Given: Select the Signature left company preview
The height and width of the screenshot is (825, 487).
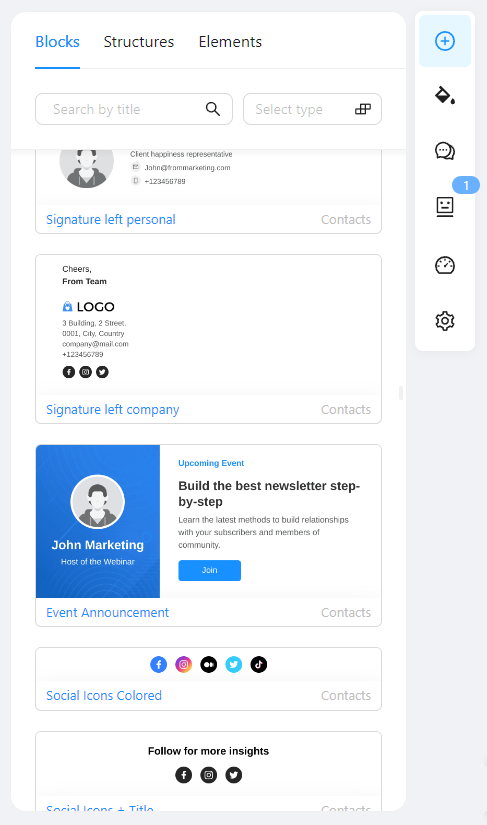Looking at the screenshot, I should click(x=208, y=325).
